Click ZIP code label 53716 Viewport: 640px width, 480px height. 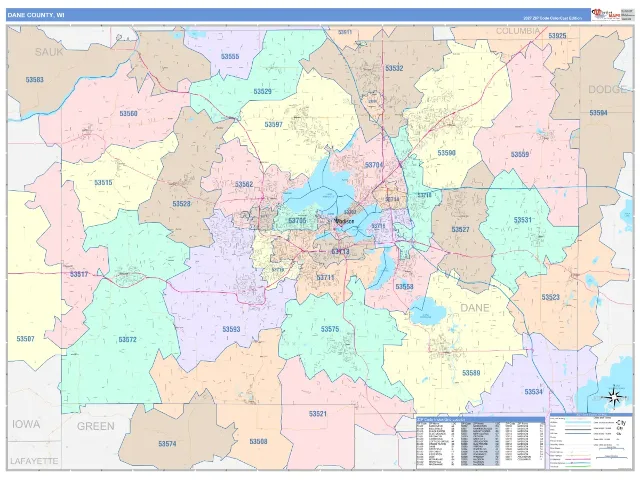[378, 226]
